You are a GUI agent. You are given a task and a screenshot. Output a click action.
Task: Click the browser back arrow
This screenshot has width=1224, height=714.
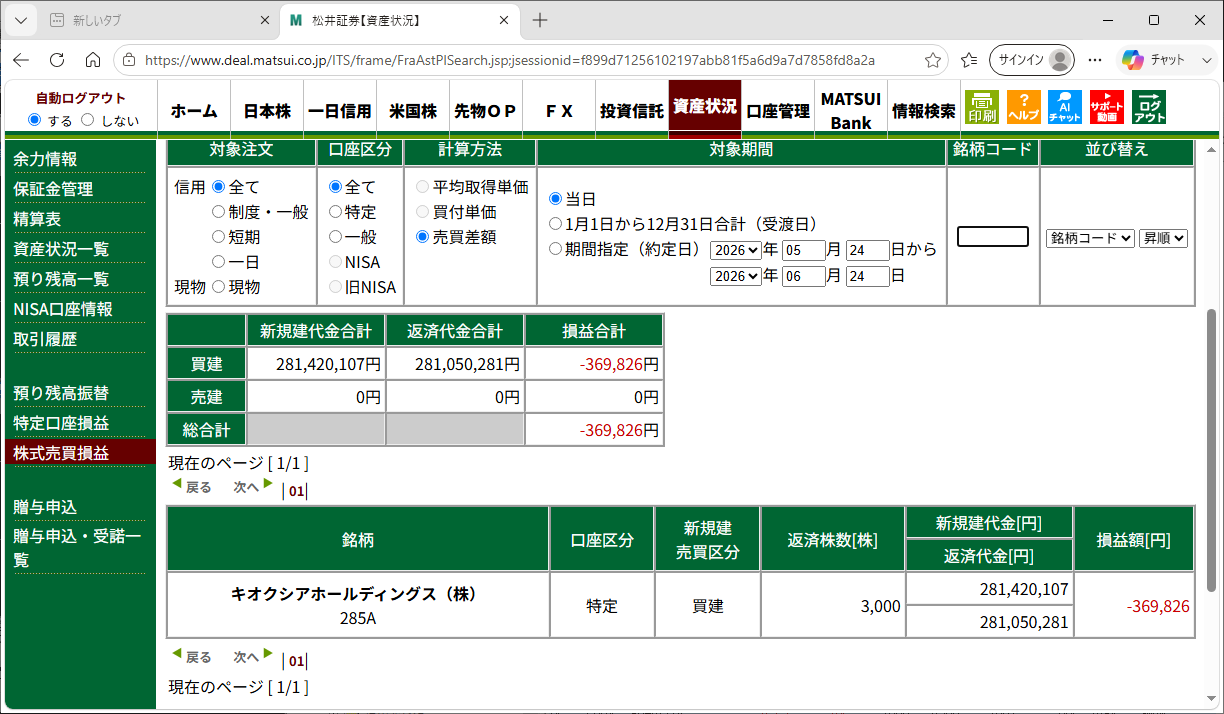(x=21, y=60)
